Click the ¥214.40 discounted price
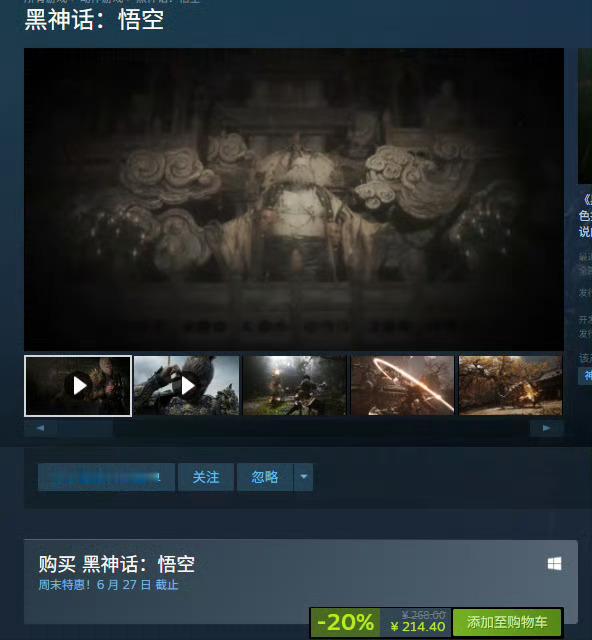The width and height of the screenshot is (592, 640). click(418, 627)
